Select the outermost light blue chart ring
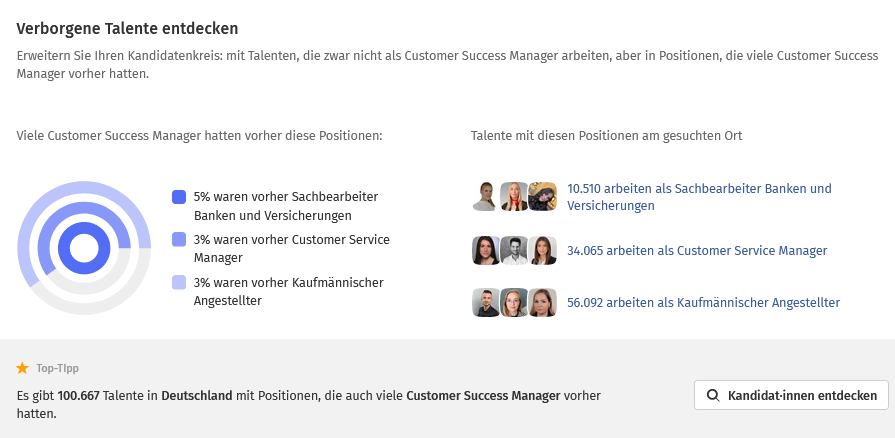Image resolution: width=895 pixels, height=438 pixels. click(84, 187)
